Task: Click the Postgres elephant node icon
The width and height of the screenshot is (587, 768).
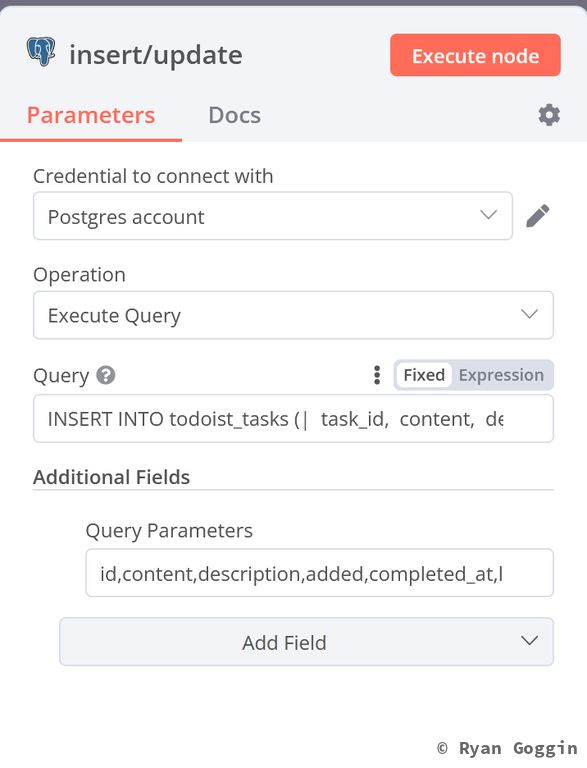Action: coord(41,52)
